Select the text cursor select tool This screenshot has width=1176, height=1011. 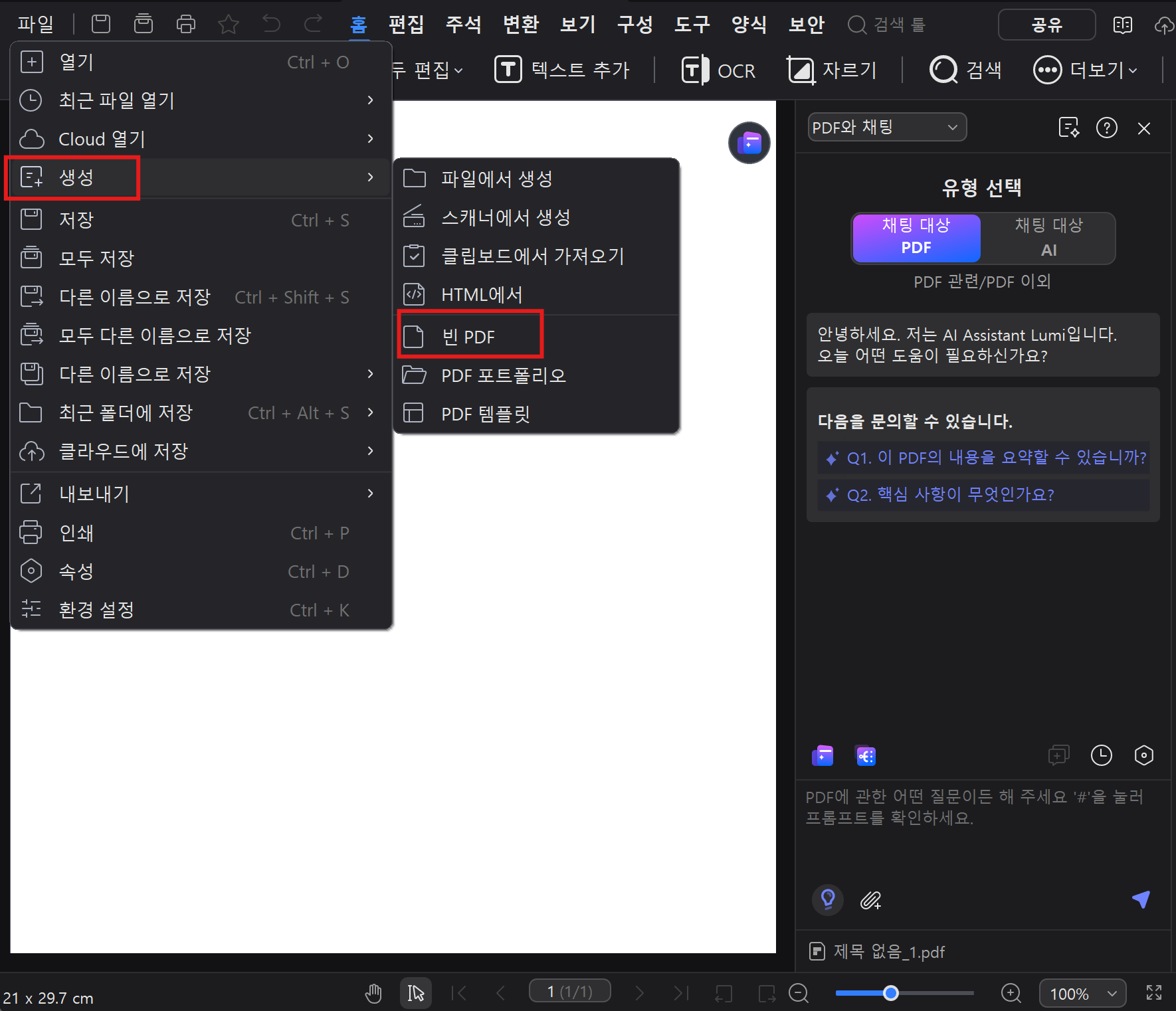click(416, 993)
